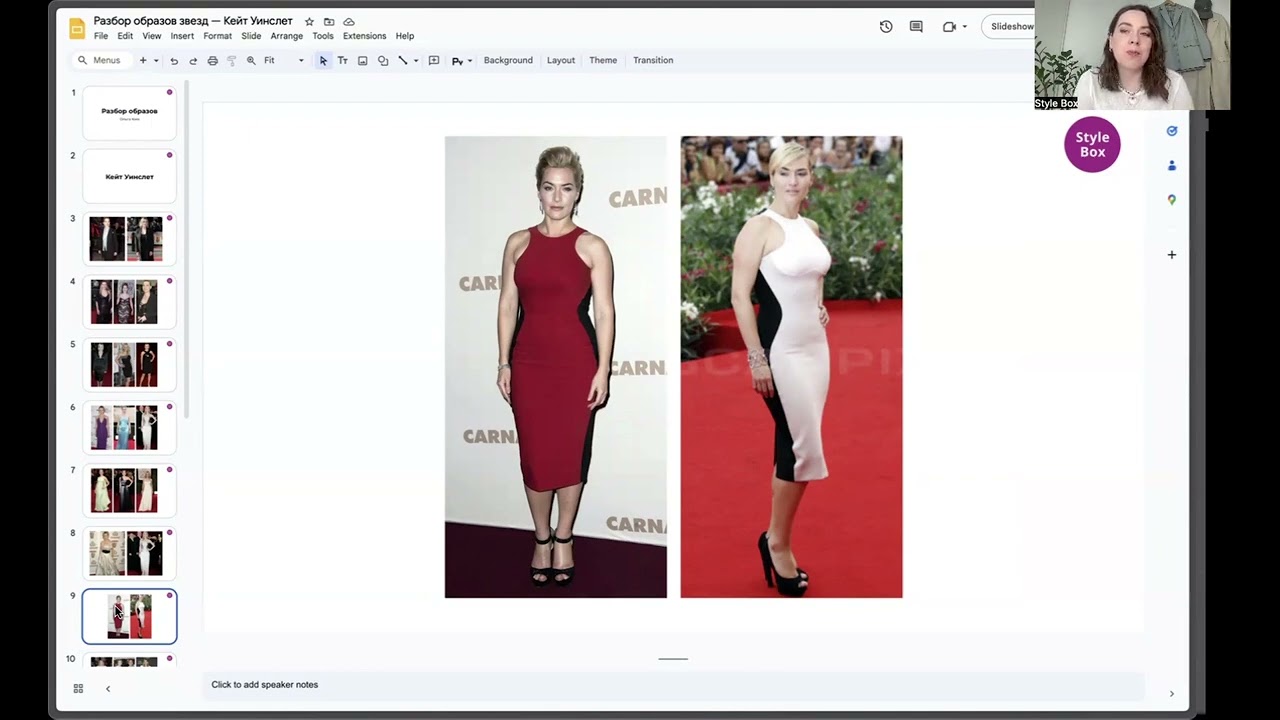This screenshot has height=720, width=1280.
Task: Select slide 4 thumbnail
Action: click(x=129, y=302)
